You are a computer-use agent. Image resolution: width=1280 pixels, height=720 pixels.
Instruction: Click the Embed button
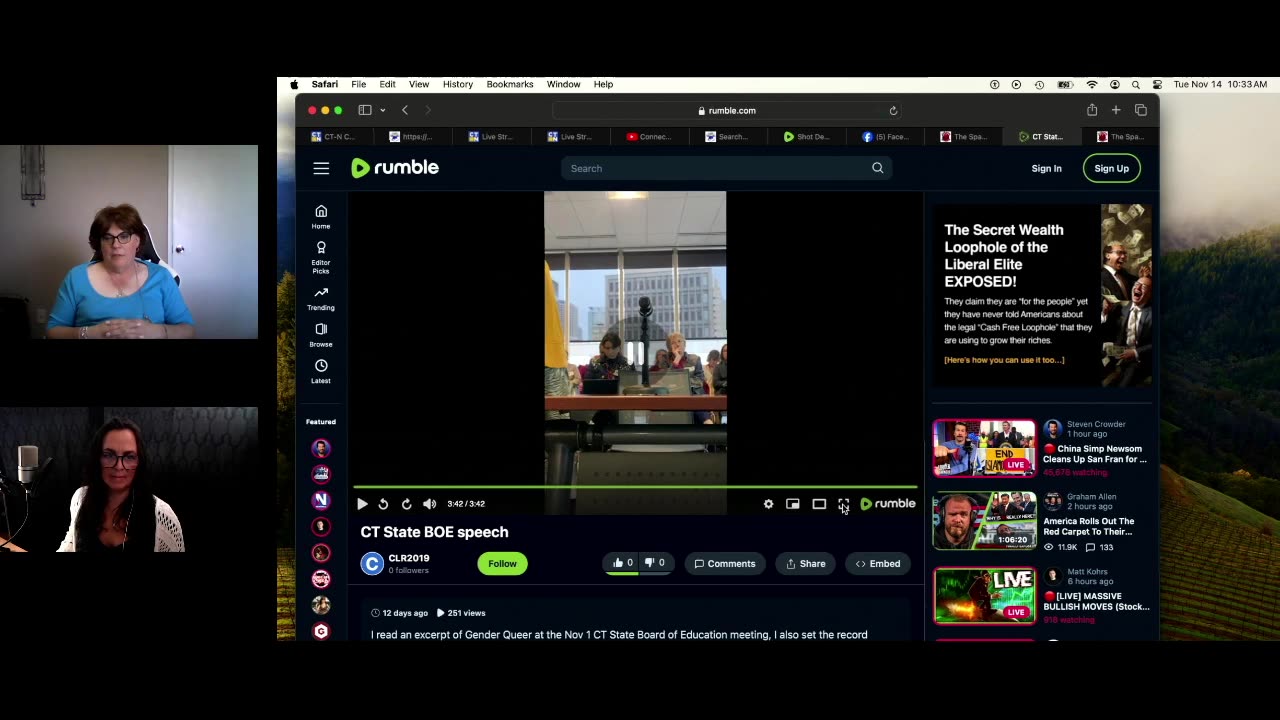tap(878, 563)
